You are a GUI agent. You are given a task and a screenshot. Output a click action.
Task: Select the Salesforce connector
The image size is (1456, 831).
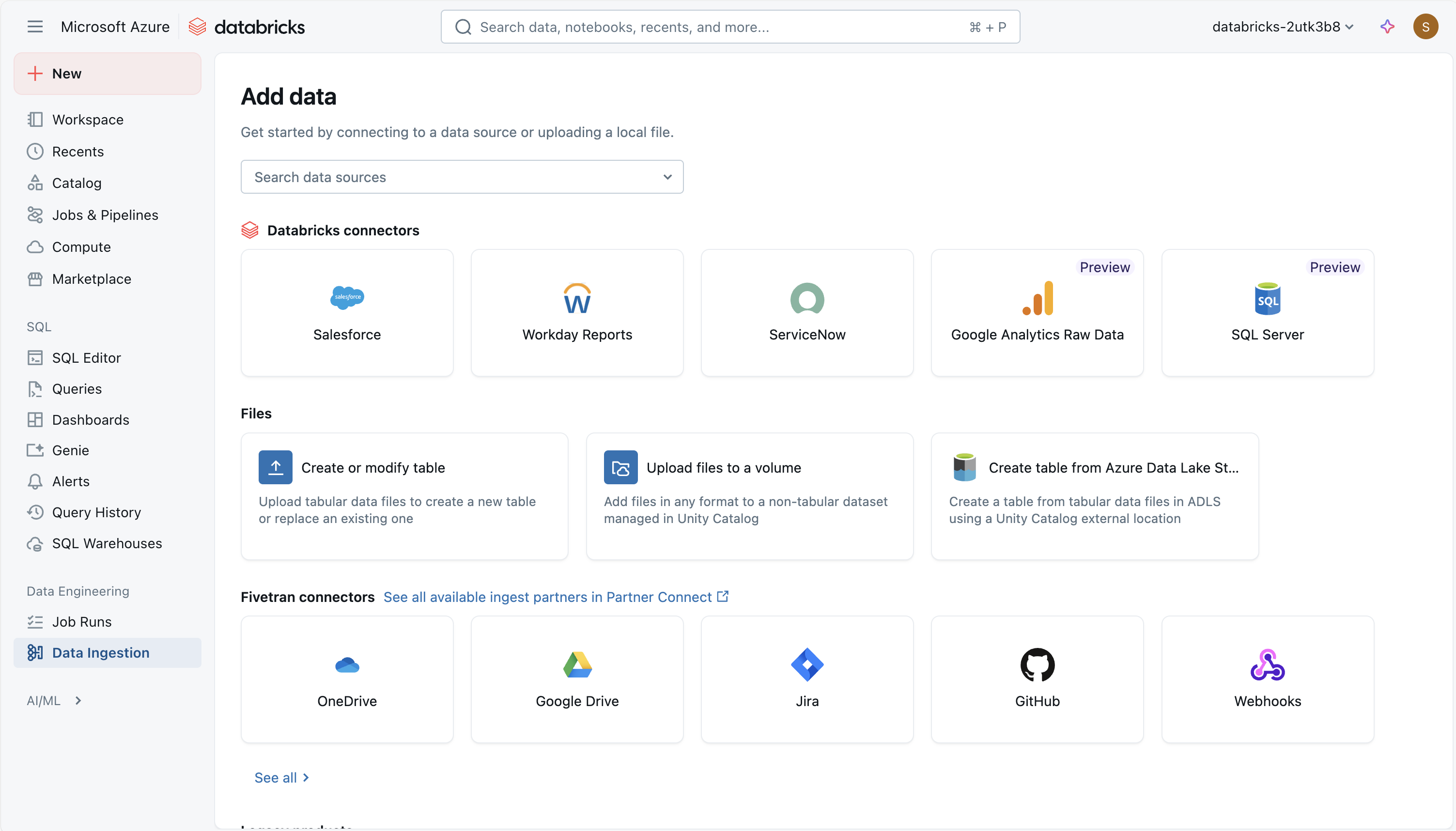click(x=346, y=313)
